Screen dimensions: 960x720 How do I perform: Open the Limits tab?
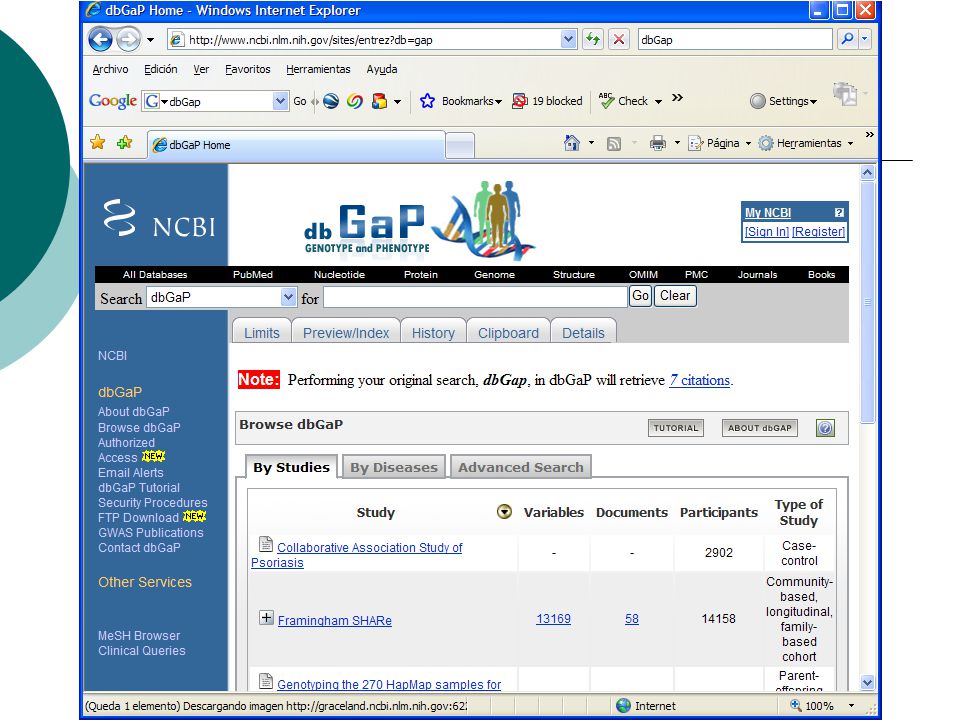coord(261,332)
